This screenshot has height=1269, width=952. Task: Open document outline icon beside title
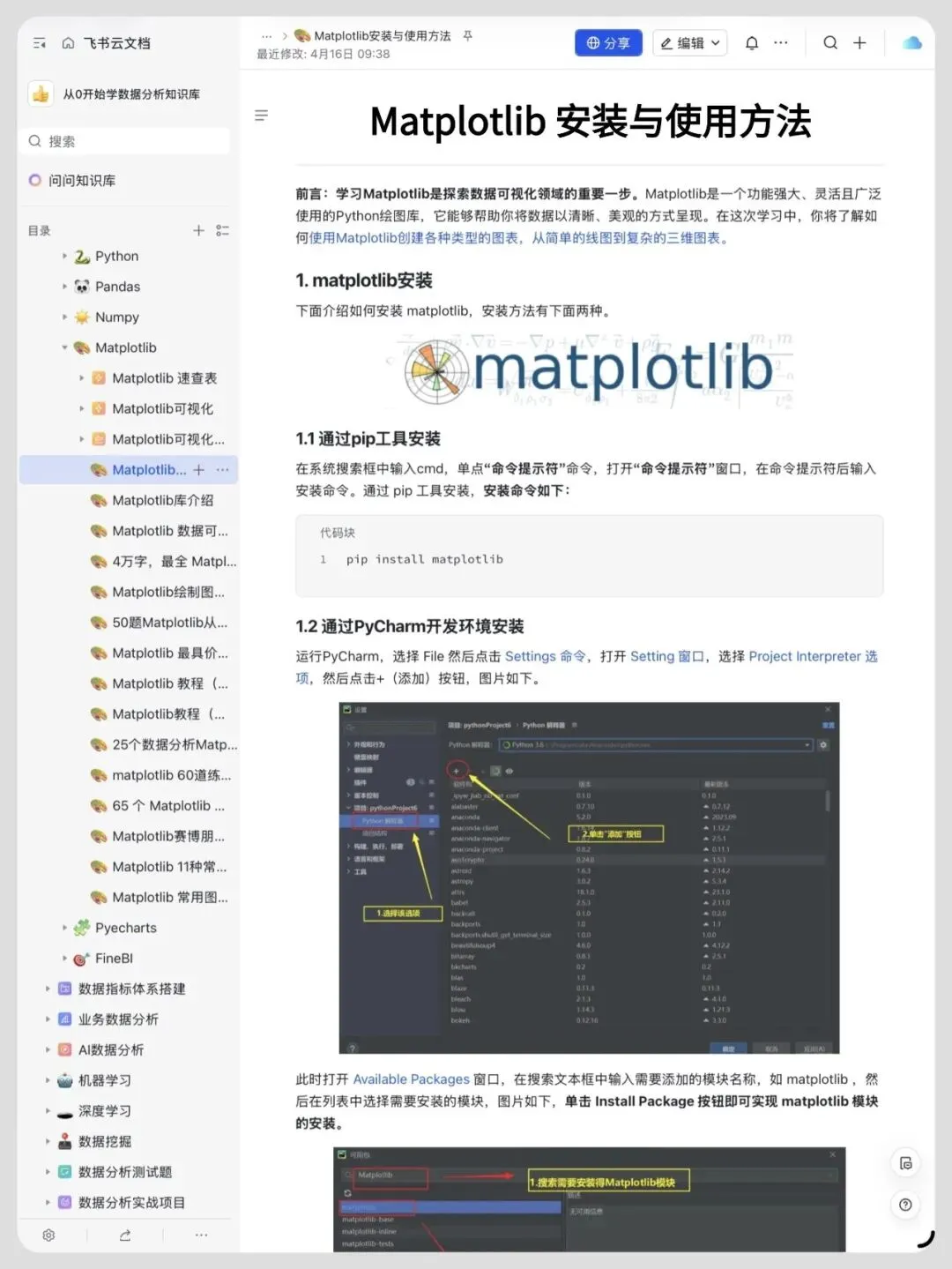tap(261, 116)
